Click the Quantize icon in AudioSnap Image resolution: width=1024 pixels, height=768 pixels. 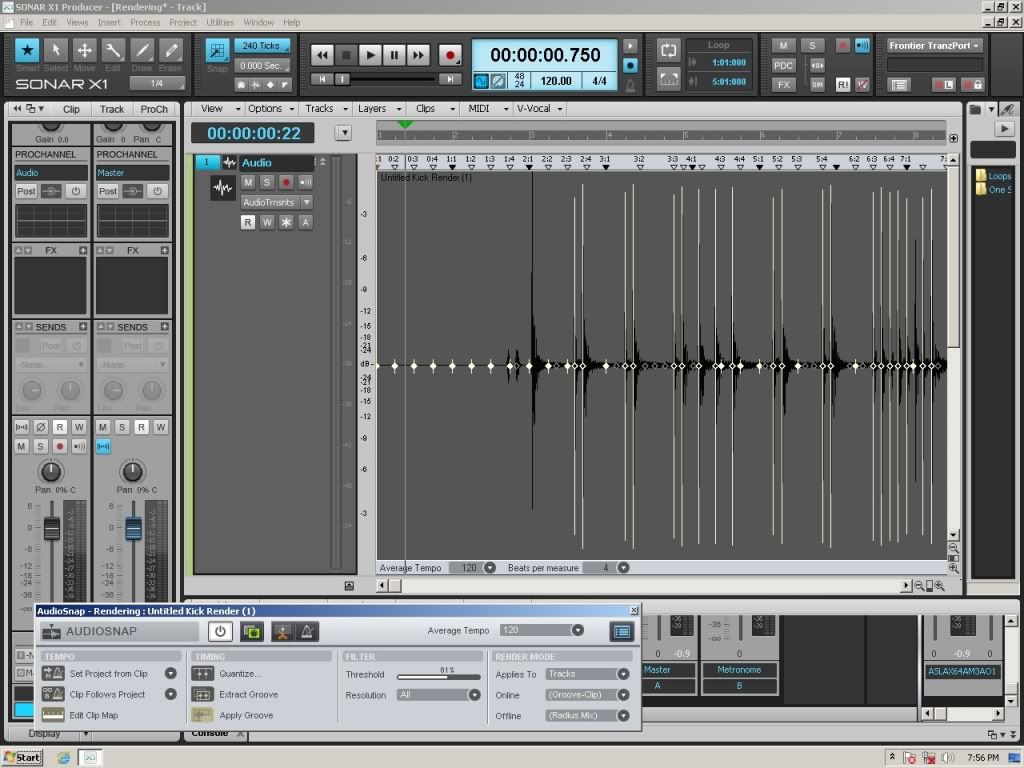pyautogui.click(x=203, y=674)
